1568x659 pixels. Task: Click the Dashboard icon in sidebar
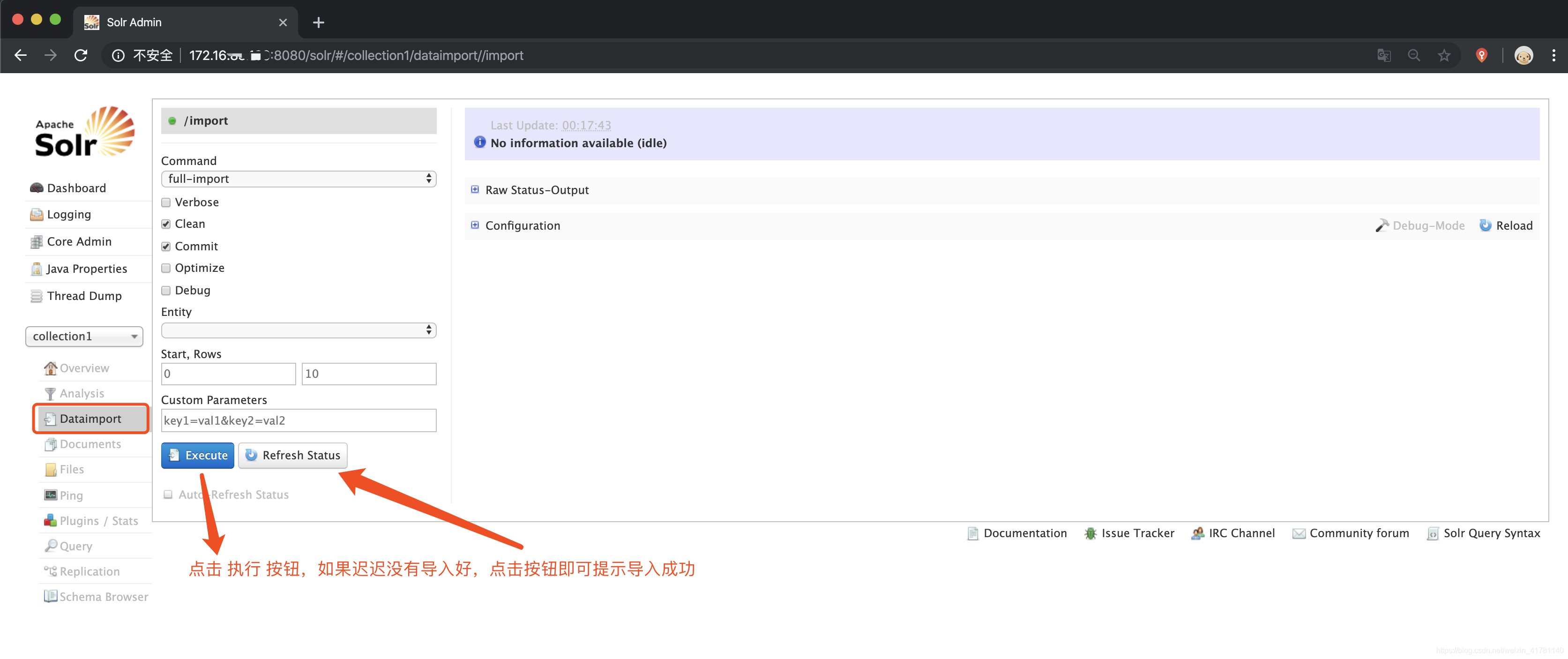(37, 188)
